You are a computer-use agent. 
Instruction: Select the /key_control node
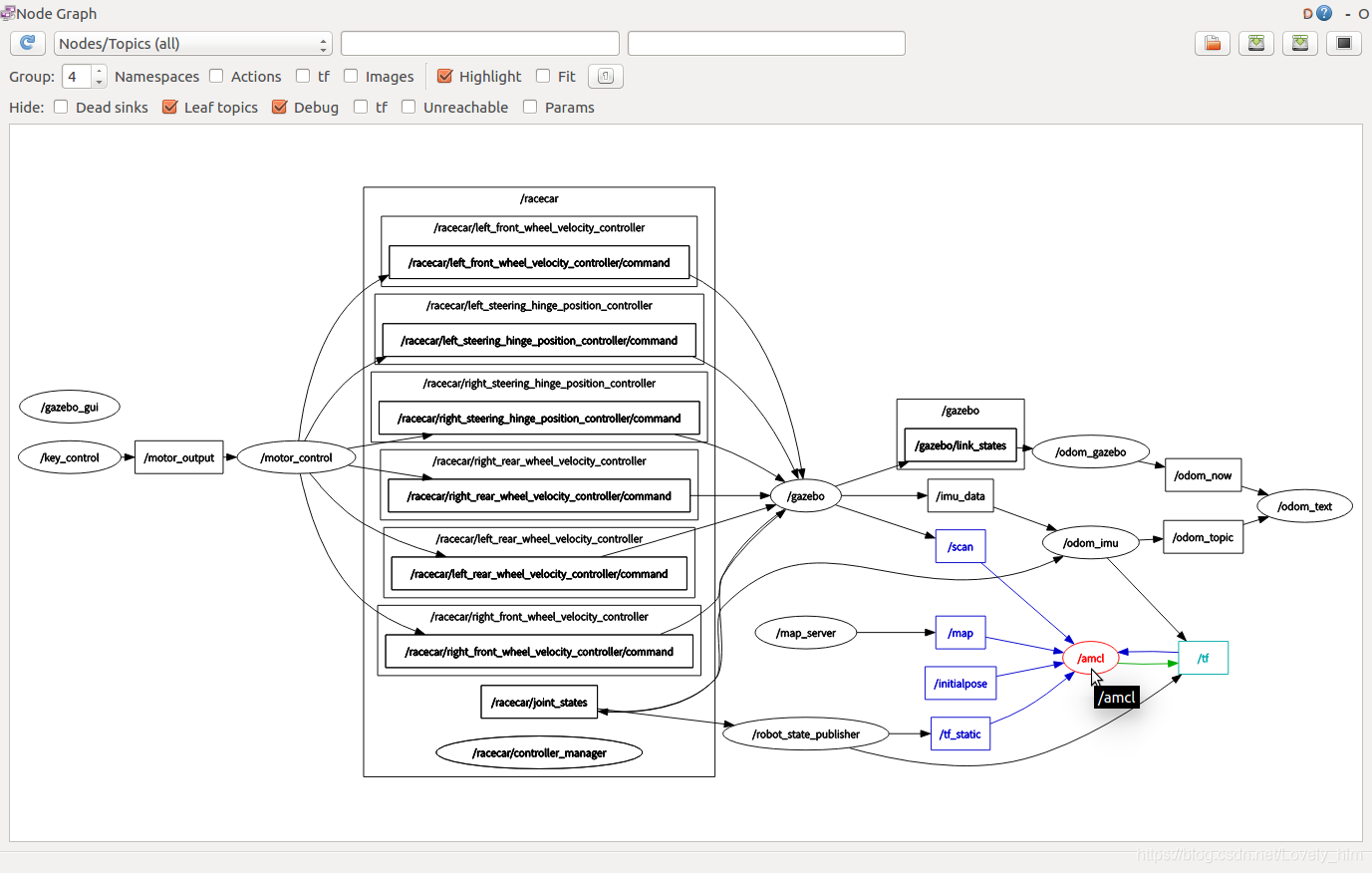tap(70, 457)
